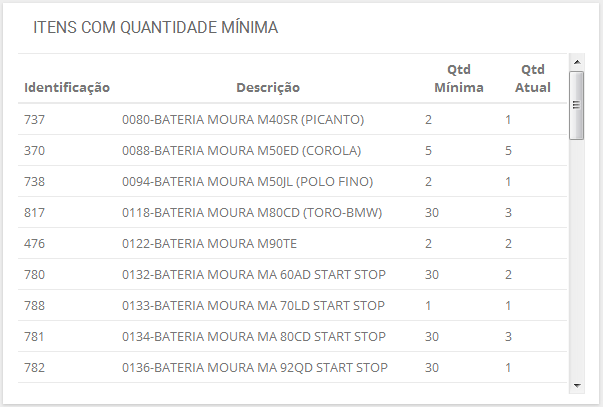The height and width of the screenshot is (407, 603).
Task: Click the Qtd Atual column header
Action: 533,78
